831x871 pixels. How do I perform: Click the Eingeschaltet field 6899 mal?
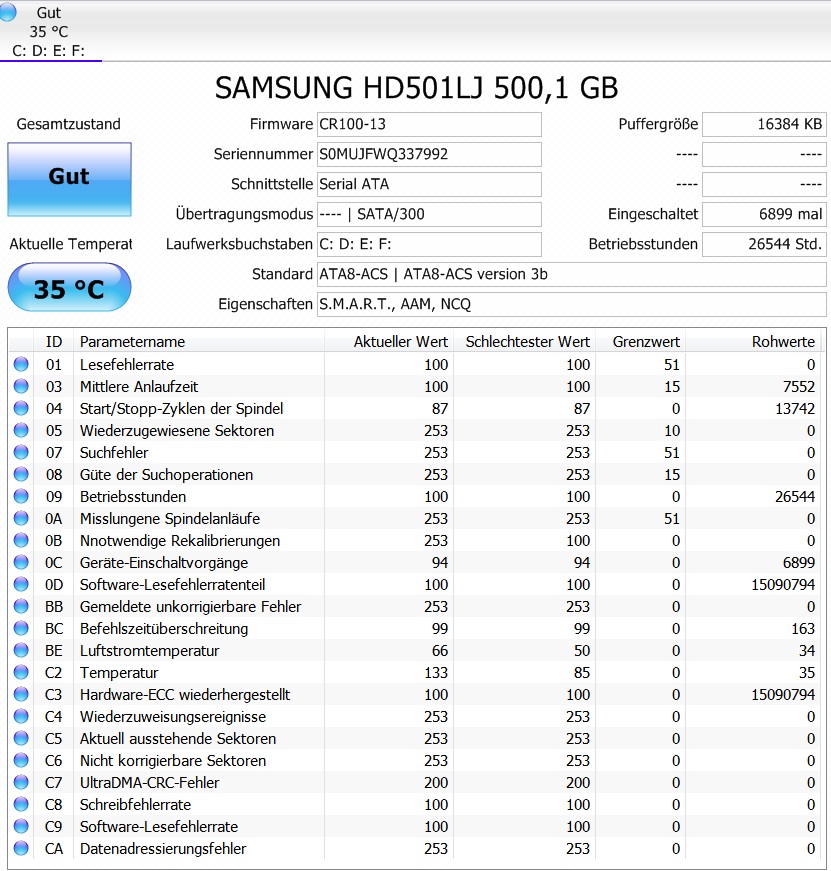pos(764,214)
